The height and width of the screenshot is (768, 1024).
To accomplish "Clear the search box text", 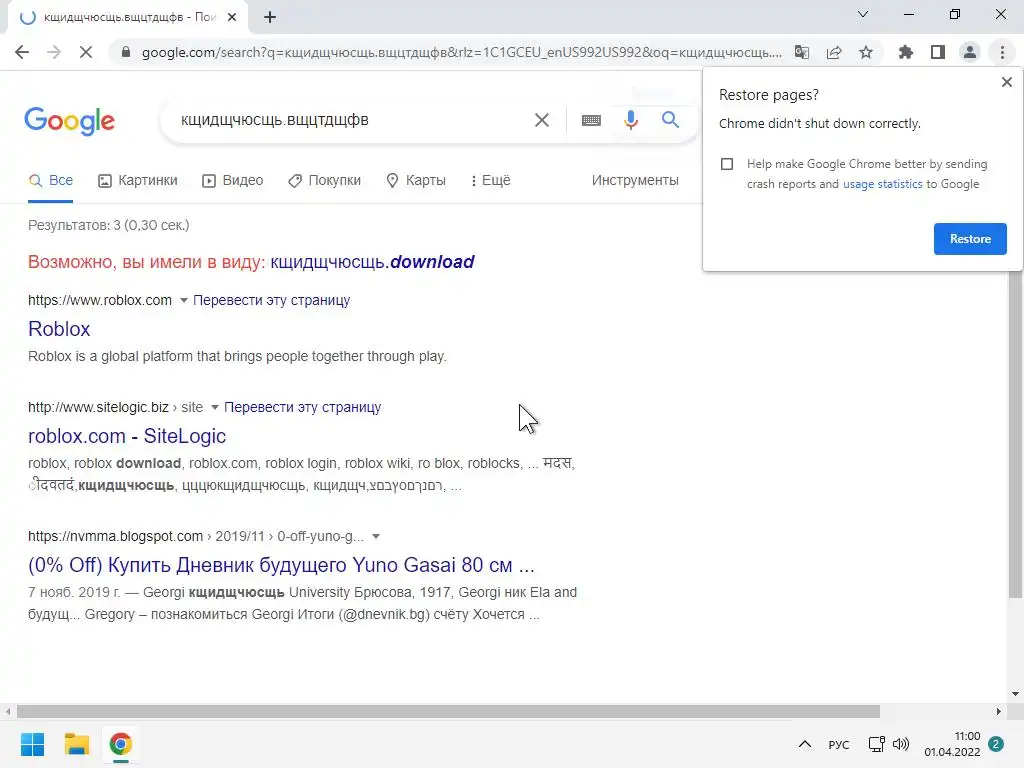I will pyautogui.click(x=541, y=120).
